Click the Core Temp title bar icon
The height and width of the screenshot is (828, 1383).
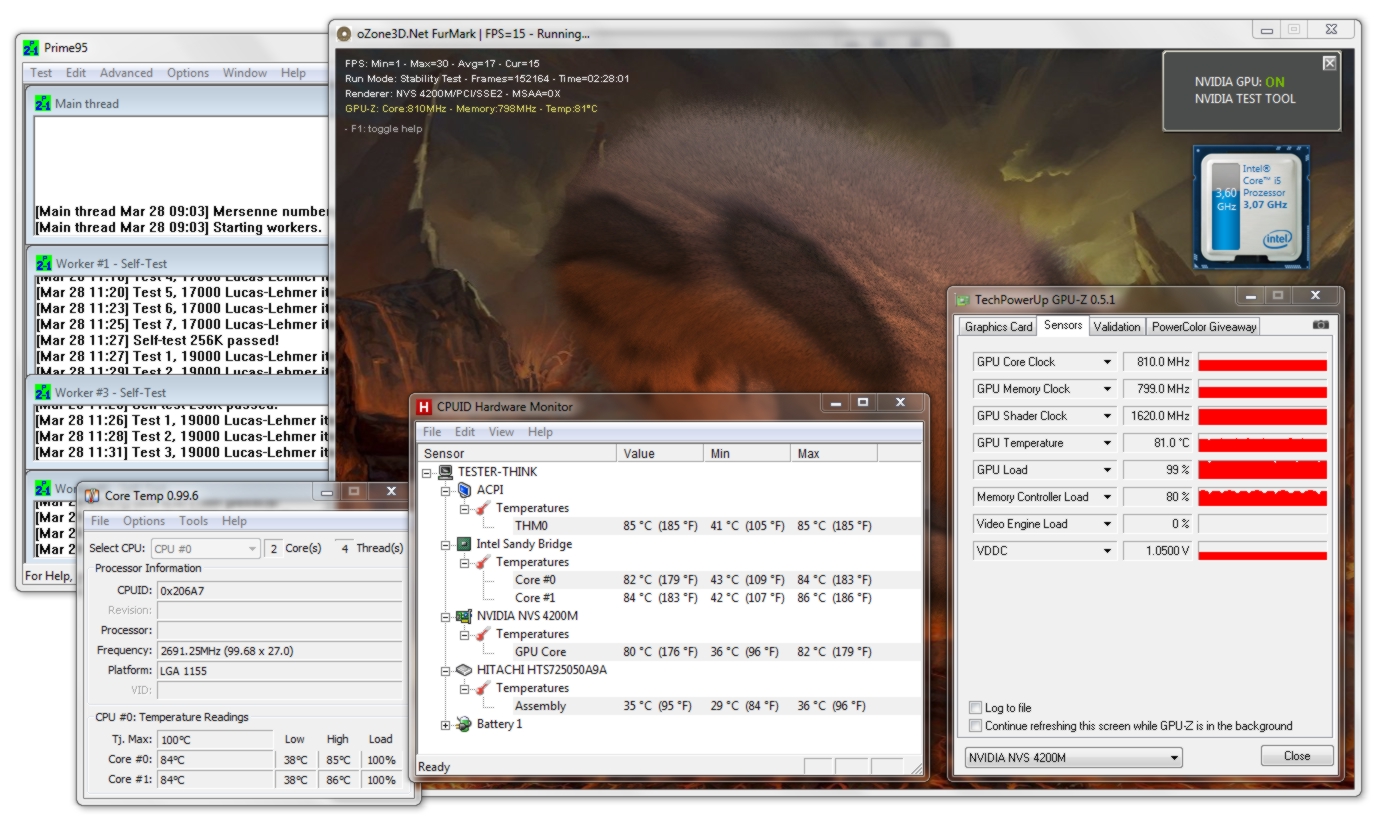pyautogui.click(x=92, y=495)
